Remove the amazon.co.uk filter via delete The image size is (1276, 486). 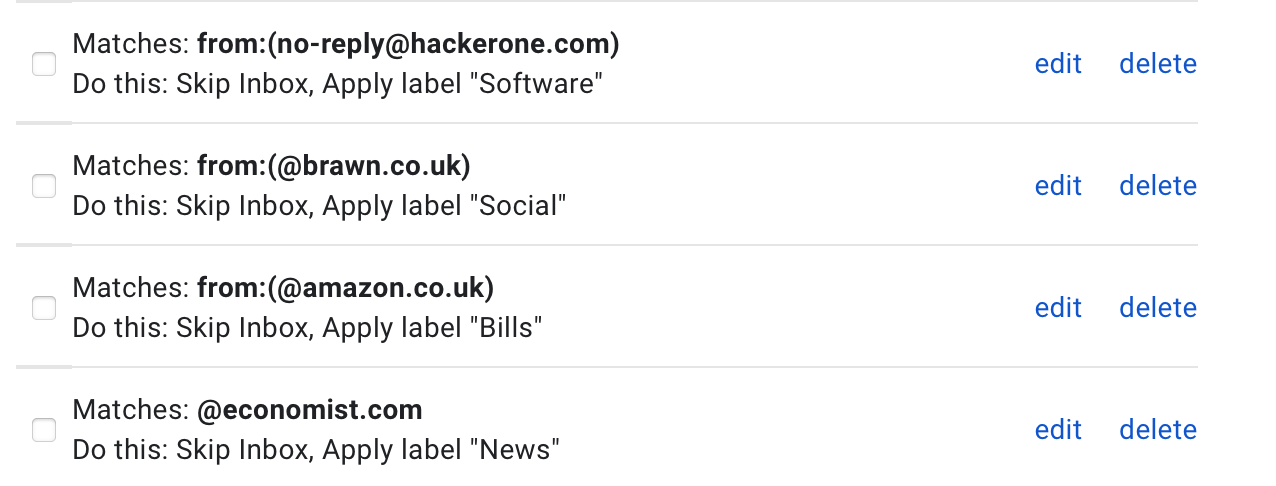pos(1158,308)
